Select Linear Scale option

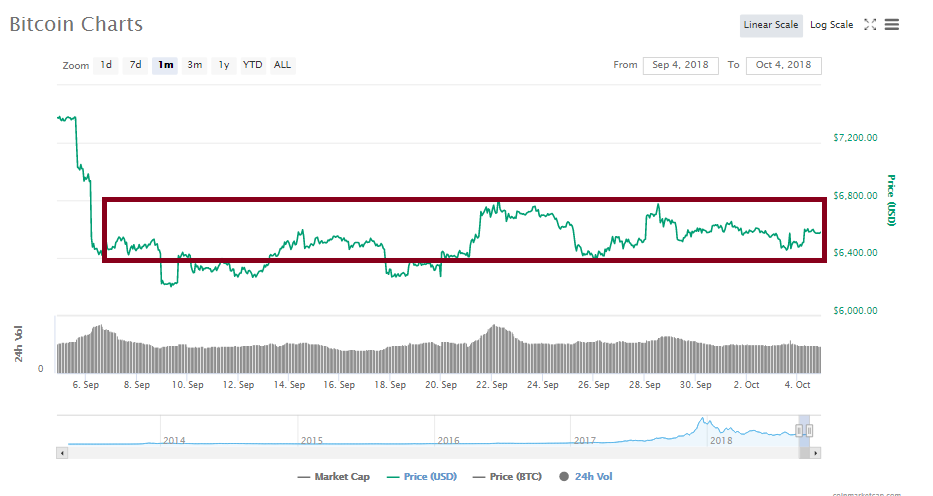[770, 25]
